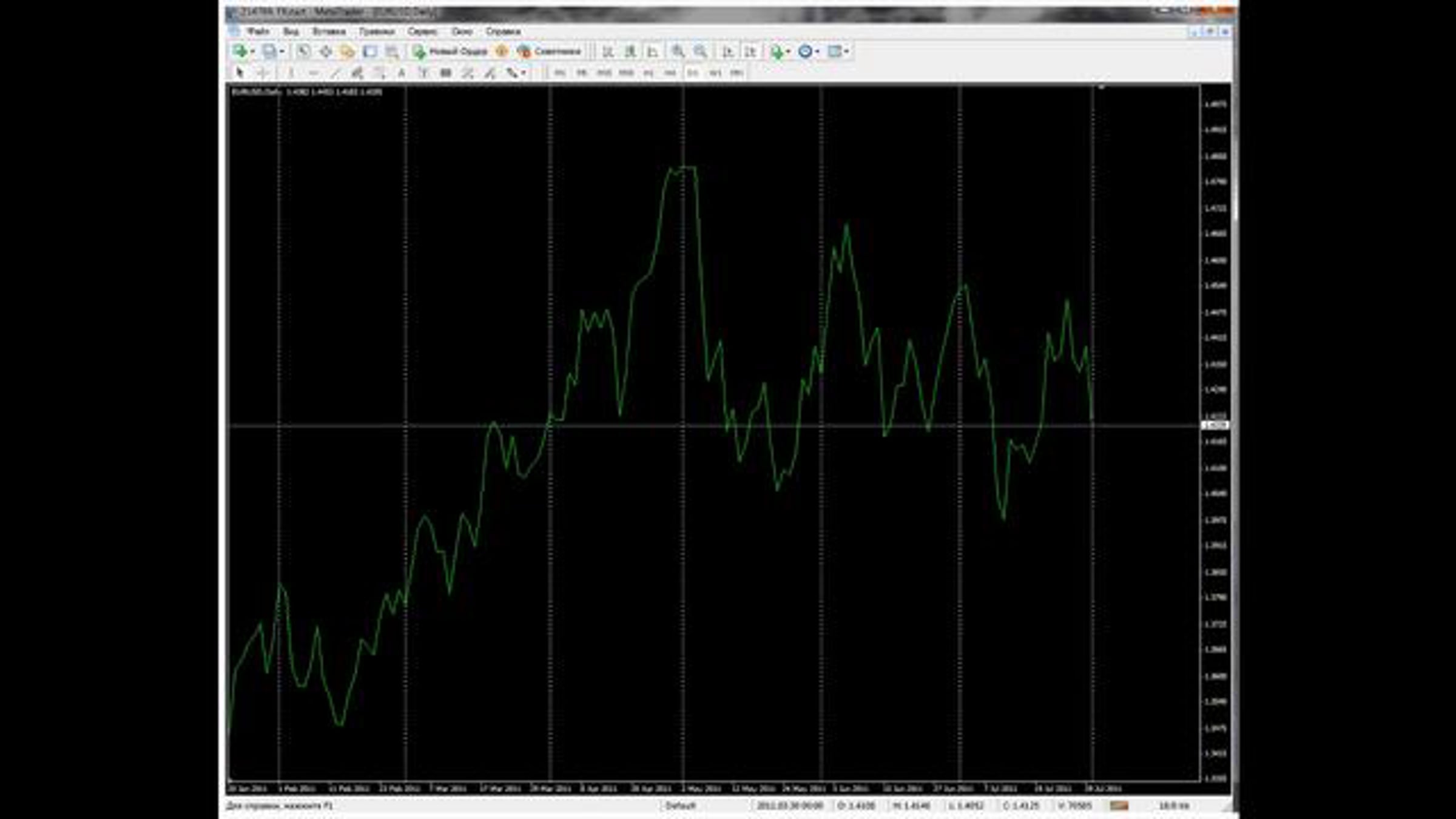Toggle chart auto scroll
This screenshot has width=1456, height=819.
727,52
